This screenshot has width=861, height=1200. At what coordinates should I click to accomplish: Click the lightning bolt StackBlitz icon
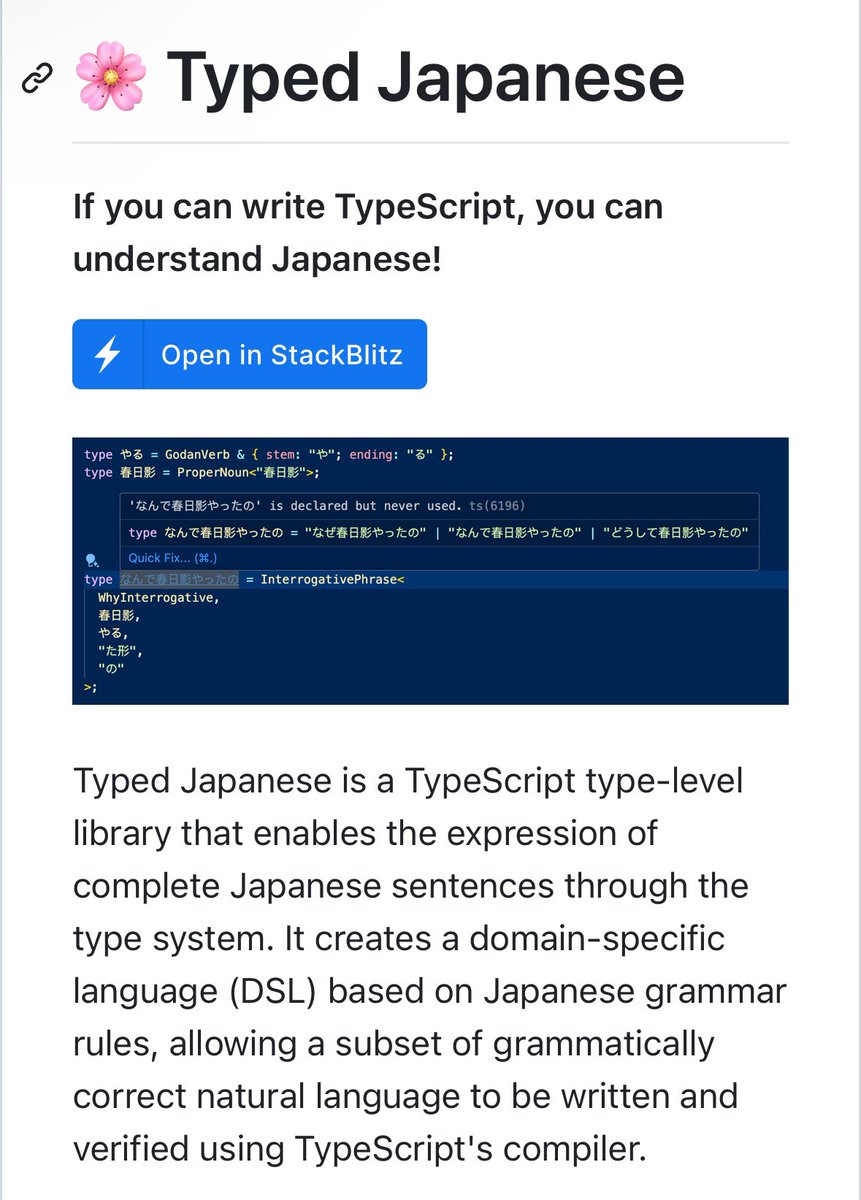108,354
